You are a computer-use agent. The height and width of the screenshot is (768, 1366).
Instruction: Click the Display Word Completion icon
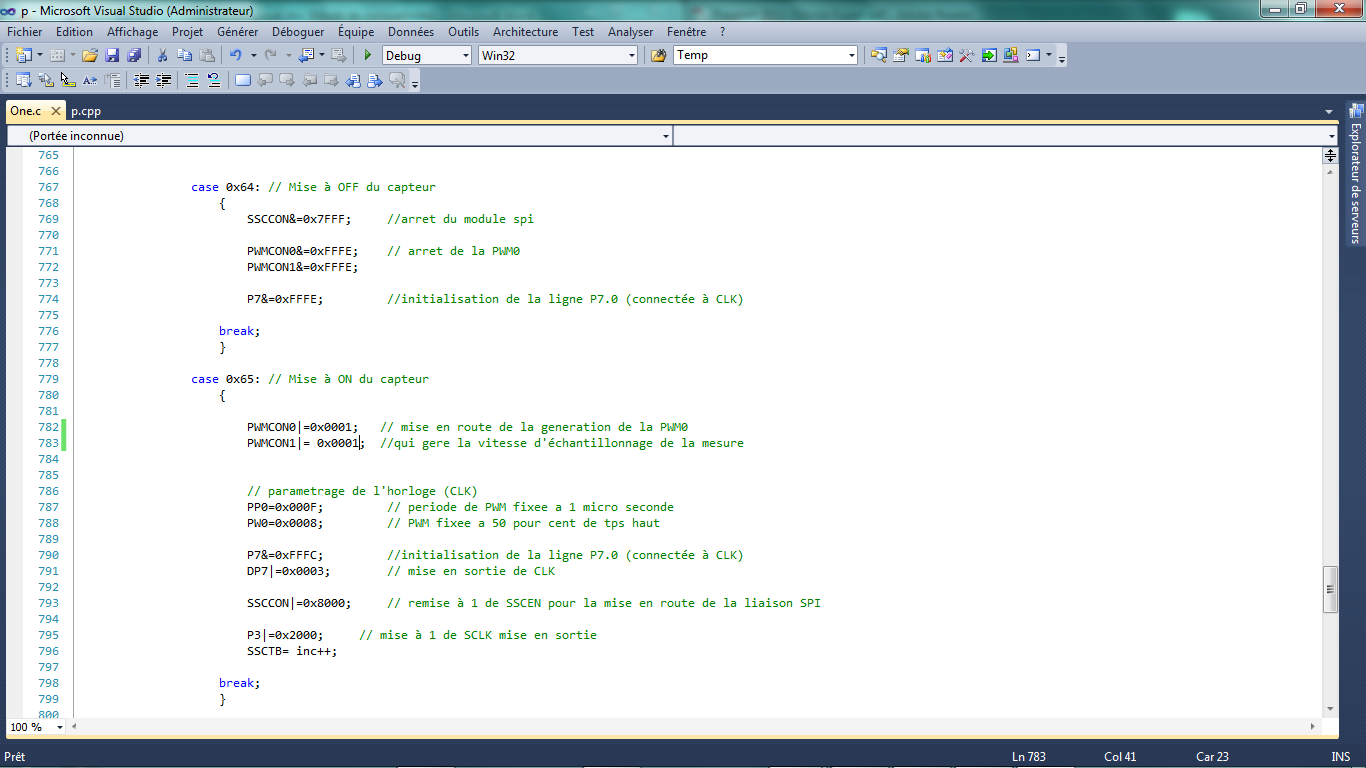(x=90, y=81)
